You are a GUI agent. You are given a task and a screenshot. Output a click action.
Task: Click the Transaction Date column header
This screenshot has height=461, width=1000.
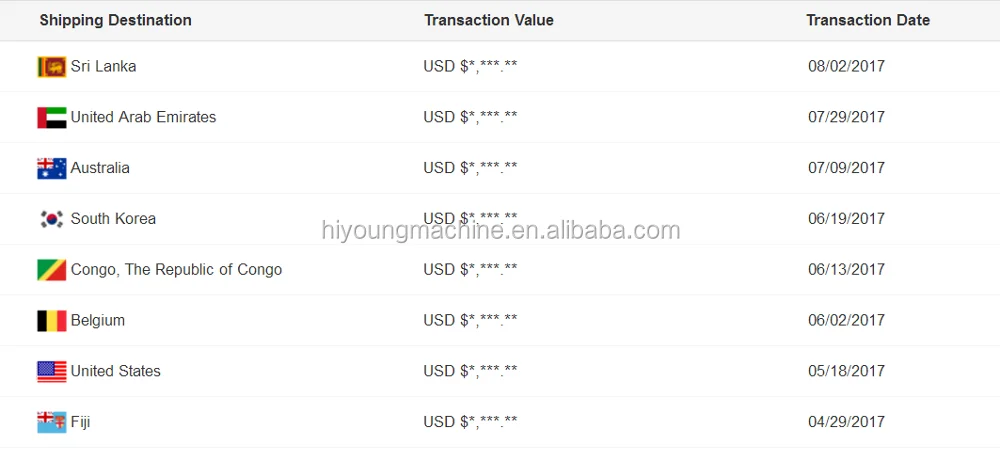(868, 20)
